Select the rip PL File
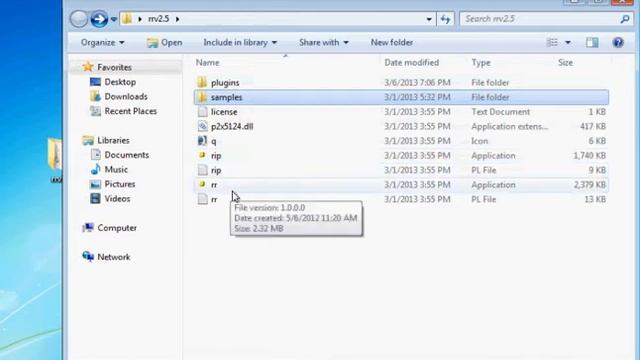The width and height of the screenshot is (640, 360). 216,171
